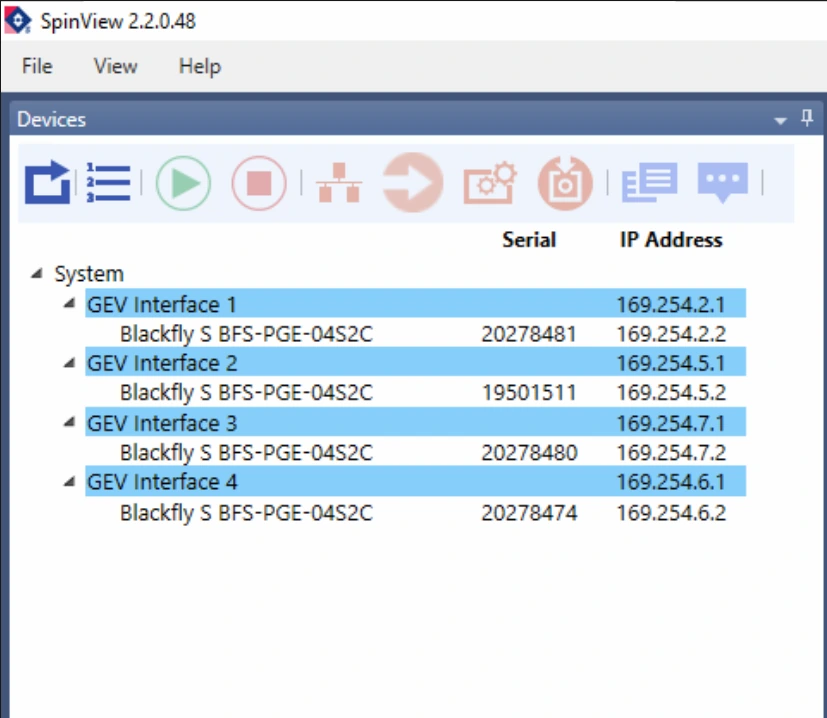Open the File menu
The height and width of the screenshot is (718, 827).
pyautogui.click(x=37, y=66)
